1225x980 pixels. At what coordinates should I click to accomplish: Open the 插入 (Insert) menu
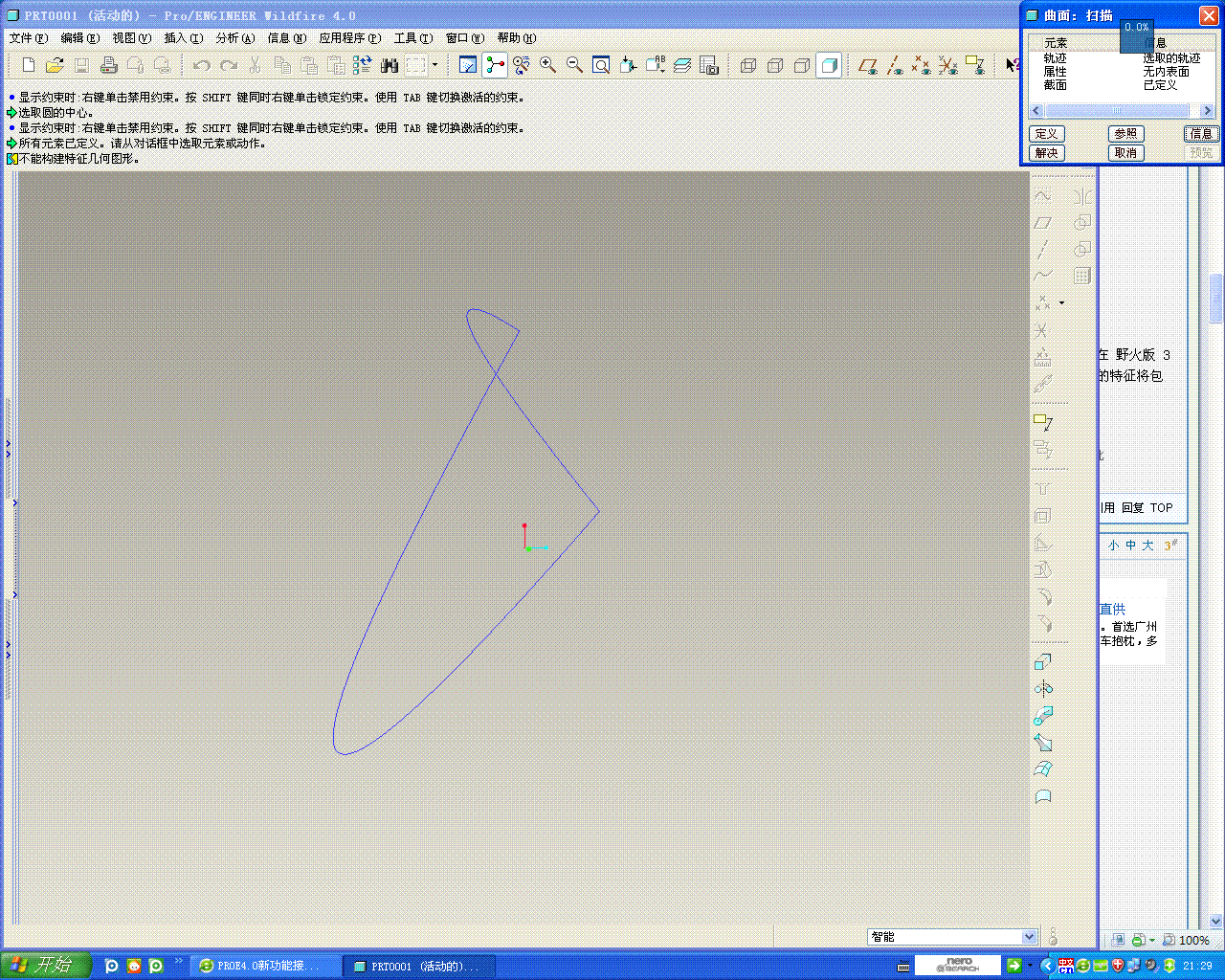[183, 38]
